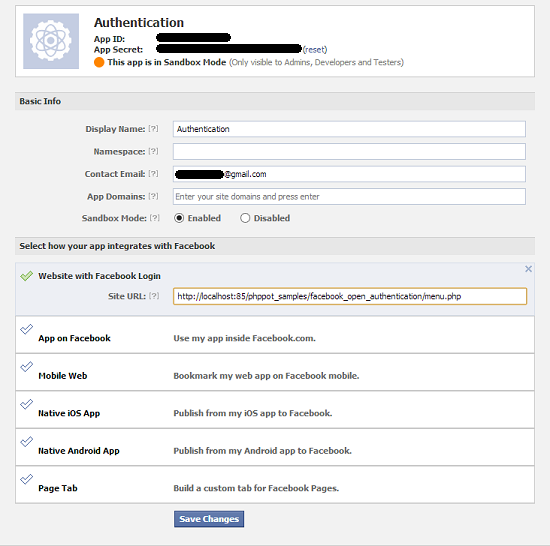Click the Authentication app title heading
The image size is (550, 546).
(139, 23)
